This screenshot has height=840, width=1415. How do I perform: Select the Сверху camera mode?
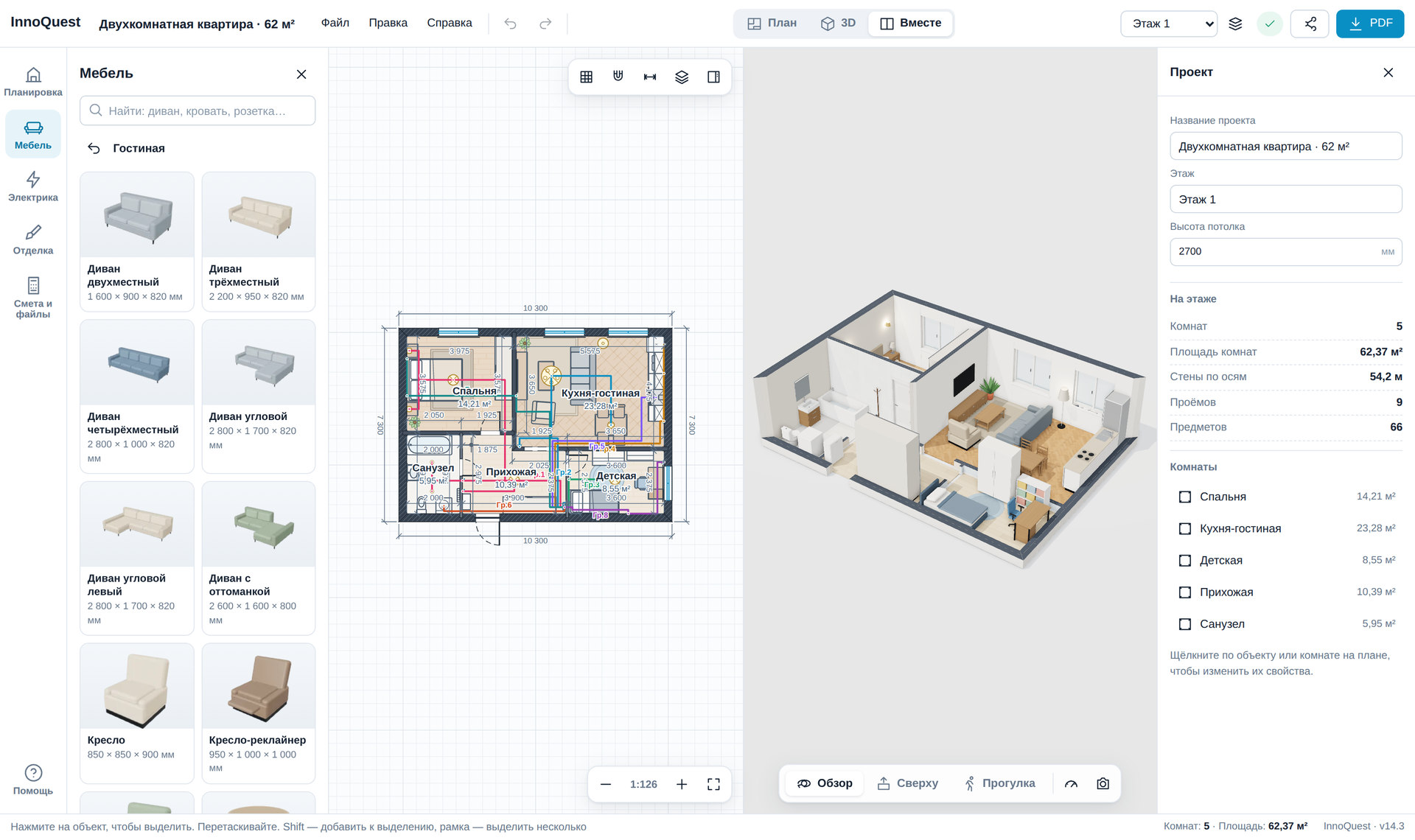tap(907, 783)
